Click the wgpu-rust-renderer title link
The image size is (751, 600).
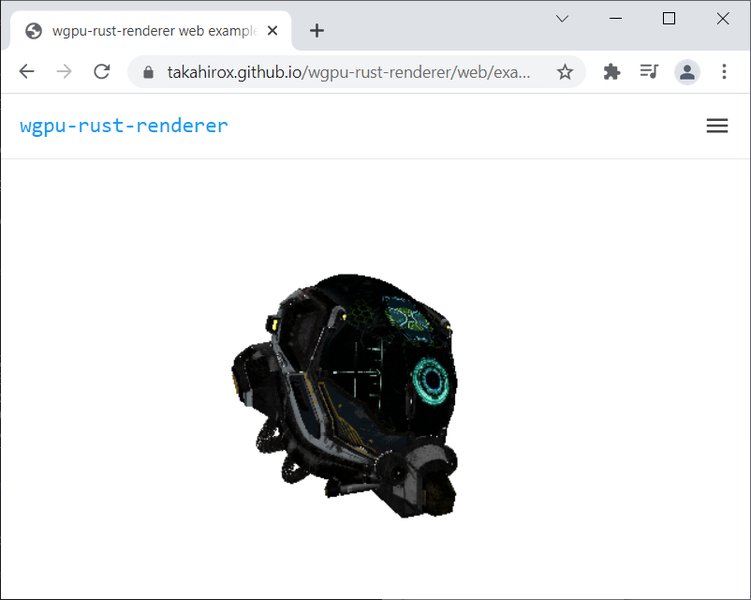(124, 125)
